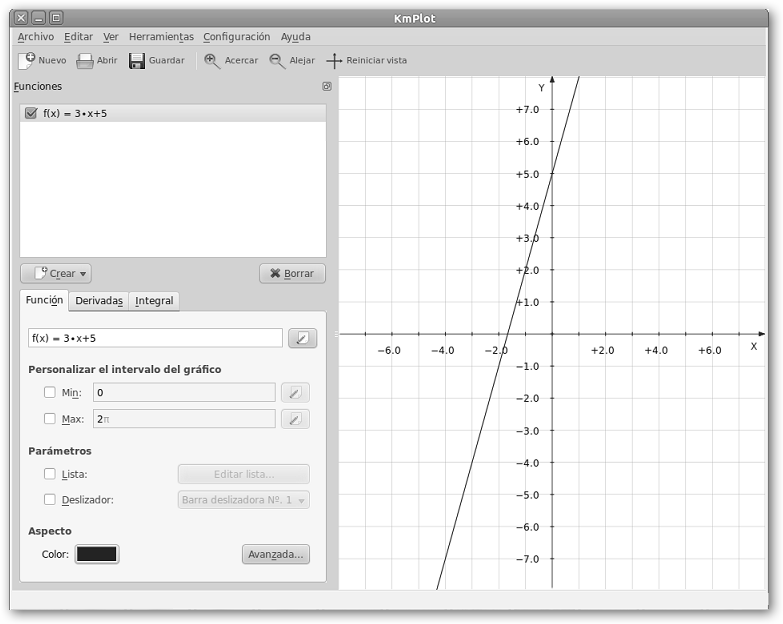Uncheck the f(x) = 3•x+5 function visibility
Viewport: 783px width, 624px height.
[x=31, y=114]
